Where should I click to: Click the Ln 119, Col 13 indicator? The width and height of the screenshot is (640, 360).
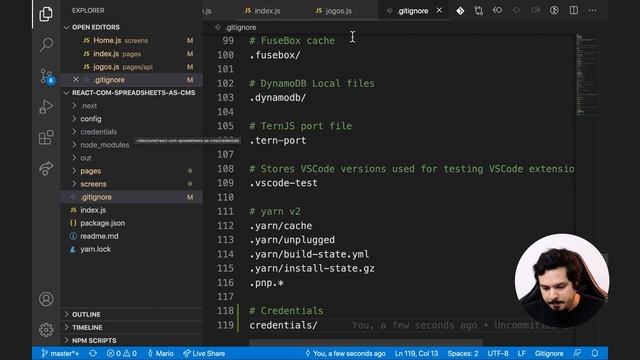(416, 353)
